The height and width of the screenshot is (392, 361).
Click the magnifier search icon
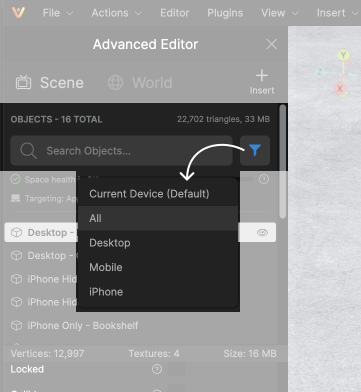tap(28, 151)
